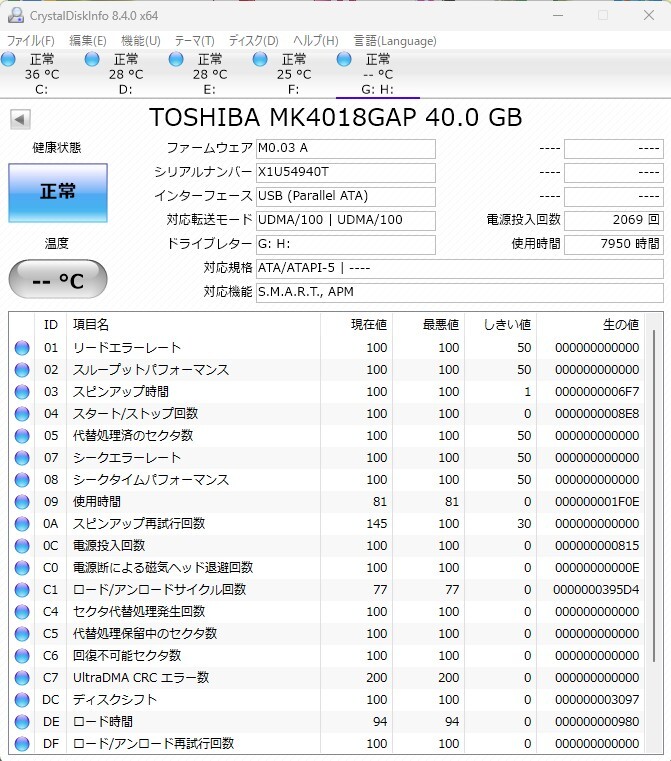
Task: Click status orb for リードエラーレート row
Action: pyautogui.click(x=22, y=348)
